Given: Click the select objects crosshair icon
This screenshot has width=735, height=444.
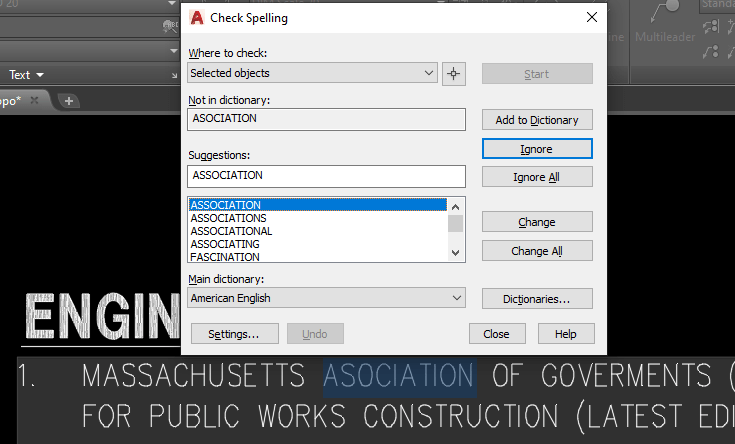Looking at the screenshot, I should (x=453, y=74).
